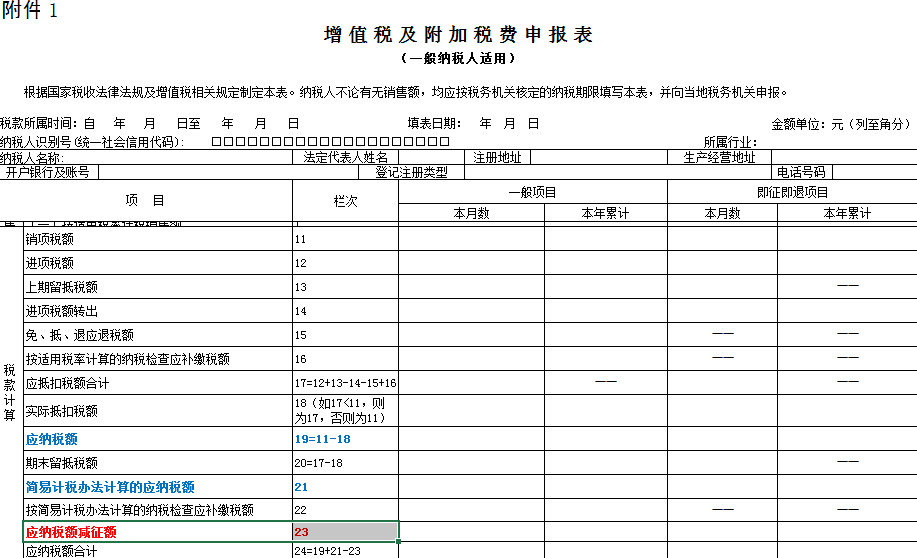Click the subtitle （一般纳税人适用）
The width and height of the screenshot is (917, 558).
(x=458, y=58)
